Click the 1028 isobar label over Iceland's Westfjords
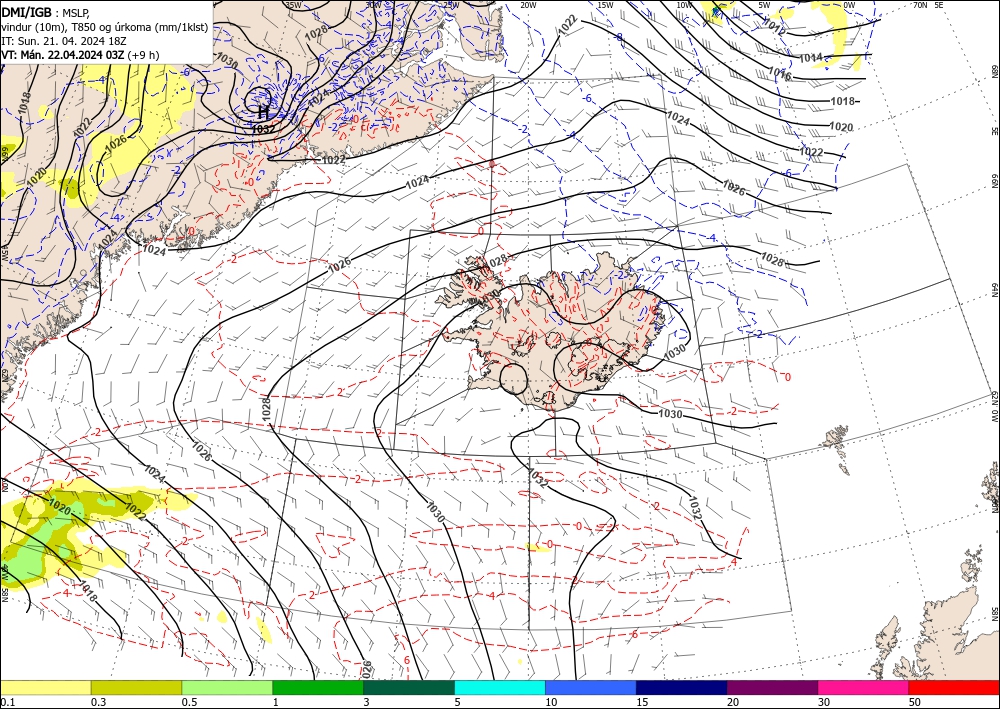This screenshot has width=1000, height=709. click(497, 260)
